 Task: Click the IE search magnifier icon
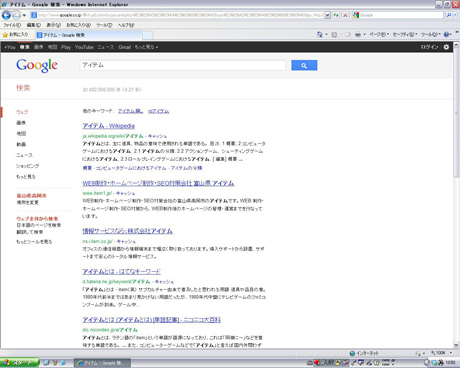tap(449, 15)
